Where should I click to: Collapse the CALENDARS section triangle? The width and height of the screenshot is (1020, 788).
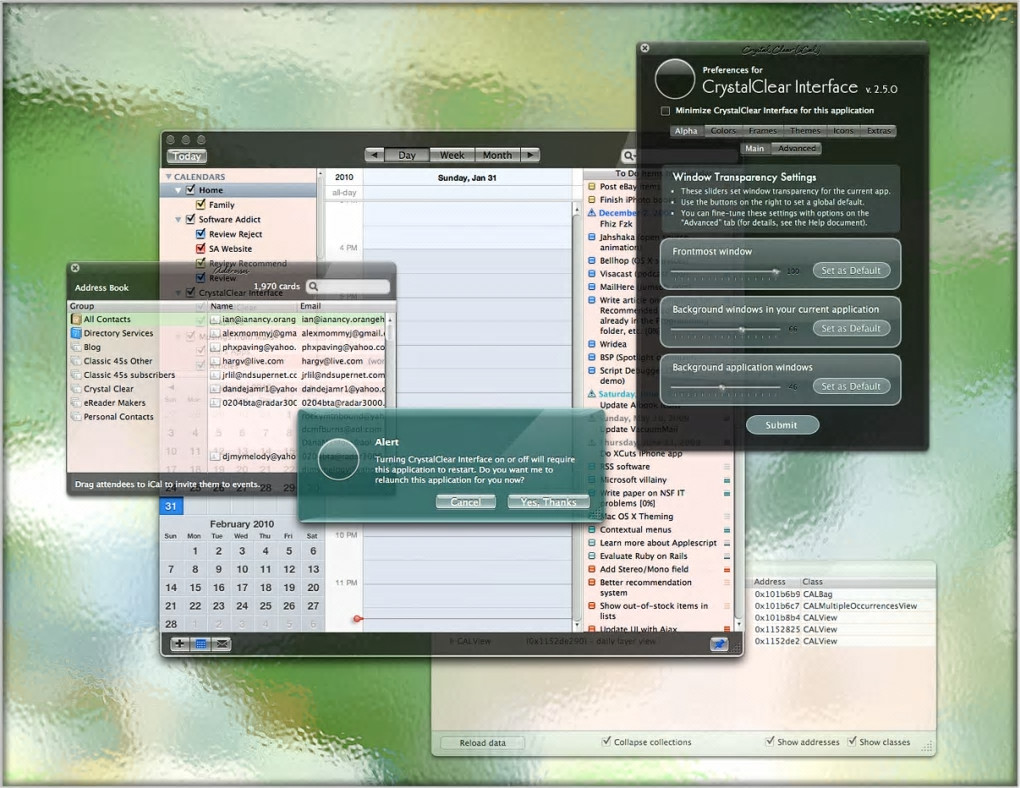[168, 176]
